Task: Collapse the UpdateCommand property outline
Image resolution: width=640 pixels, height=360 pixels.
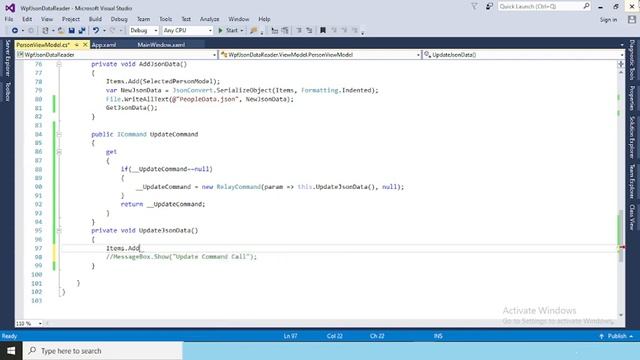Action: pos(59,134)
